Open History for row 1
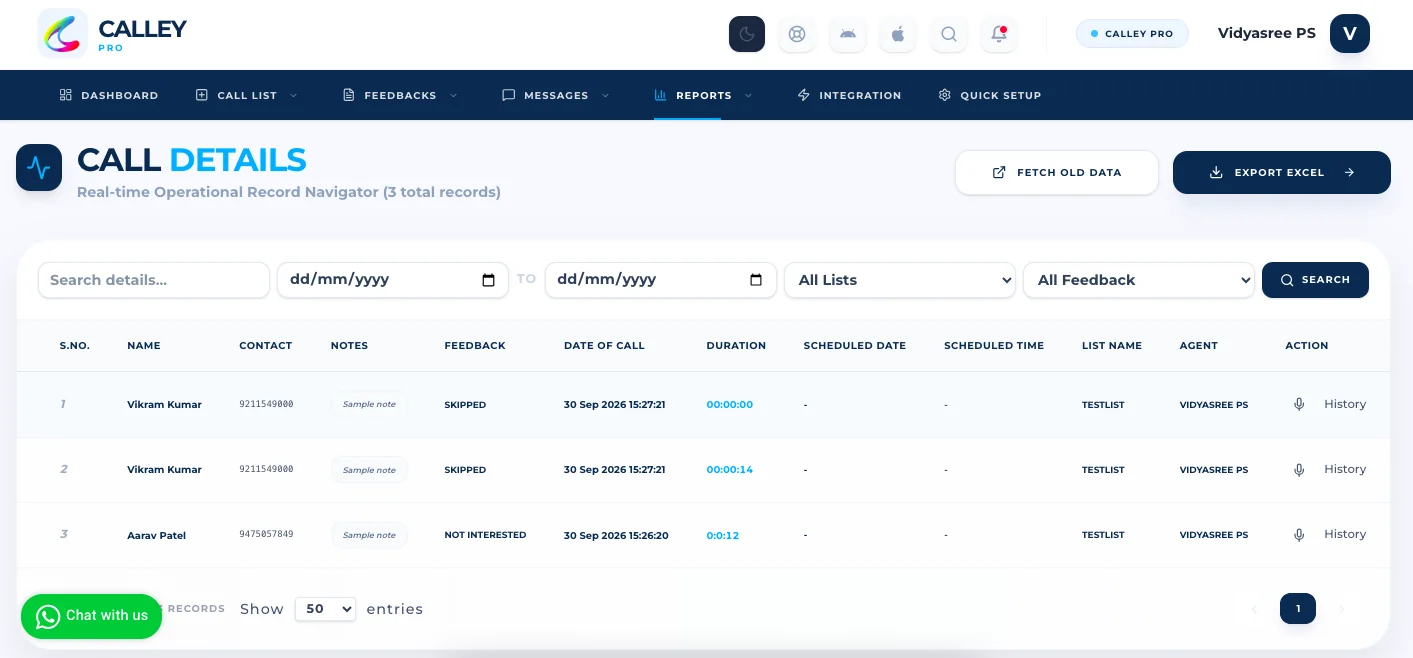Image resolution: width=1413 pixels, height=658 pixels. [1345, 404]
